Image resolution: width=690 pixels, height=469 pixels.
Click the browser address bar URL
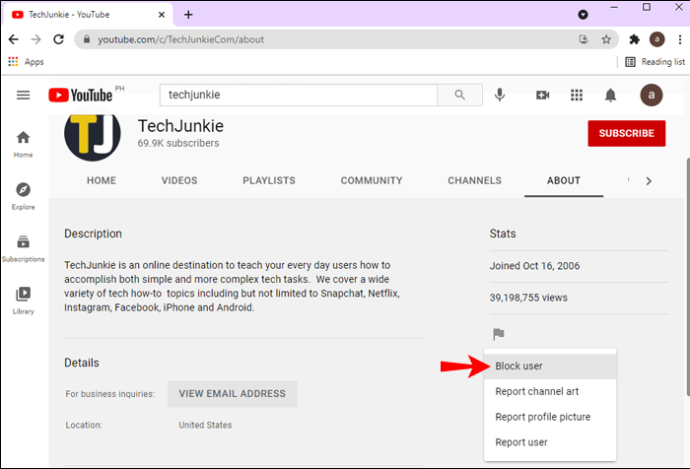tap(181, 40)
